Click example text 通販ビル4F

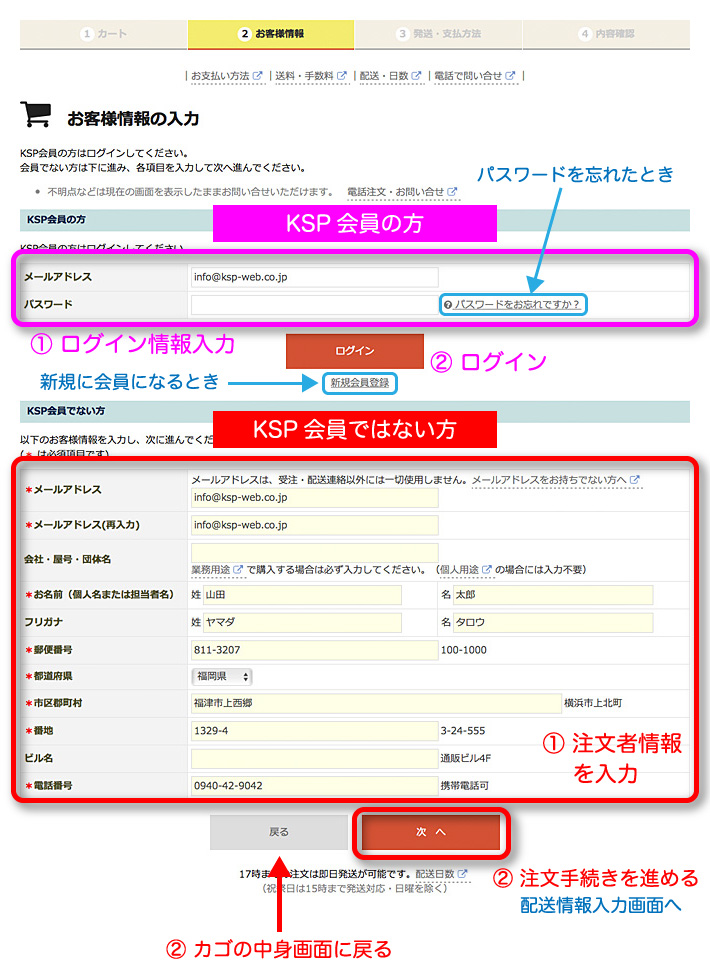pos(465,758)
